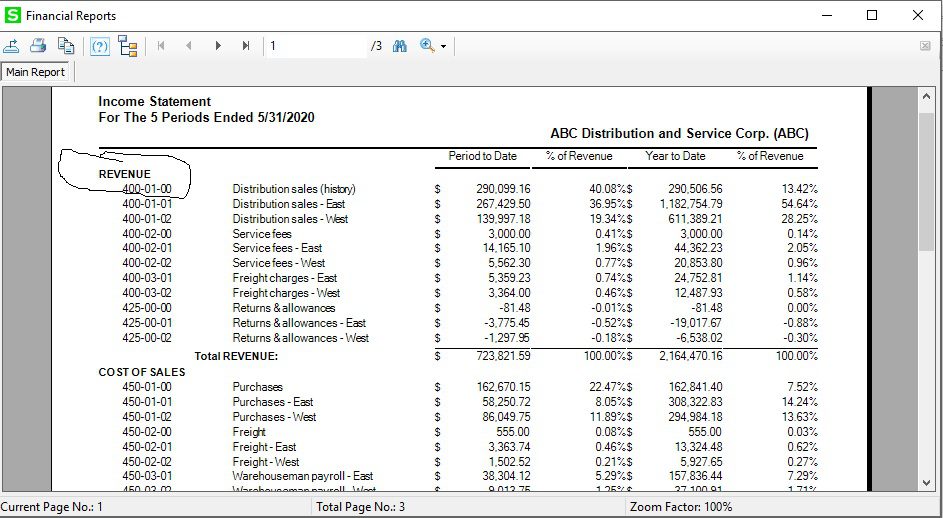Select the Main Report tab
This screenshot has width=943, height=518.
(x=35, y=72)
